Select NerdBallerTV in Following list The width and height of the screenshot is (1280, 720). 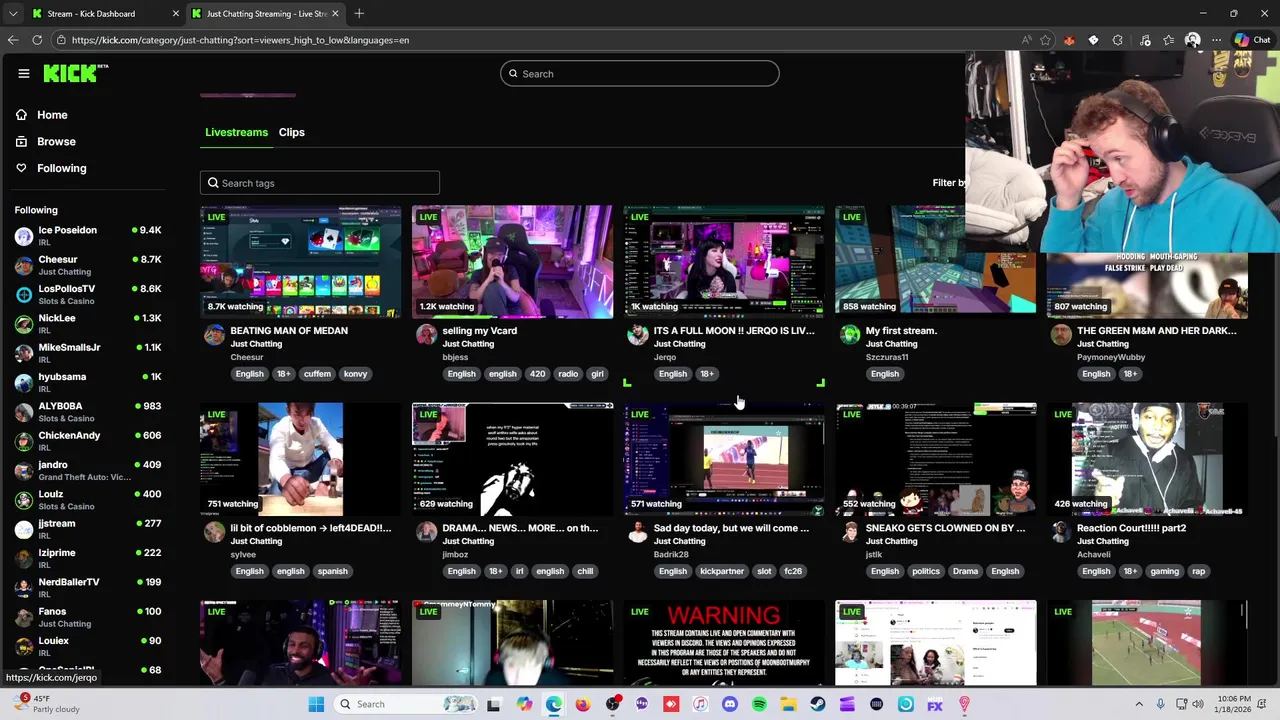[x=88, y=587]
